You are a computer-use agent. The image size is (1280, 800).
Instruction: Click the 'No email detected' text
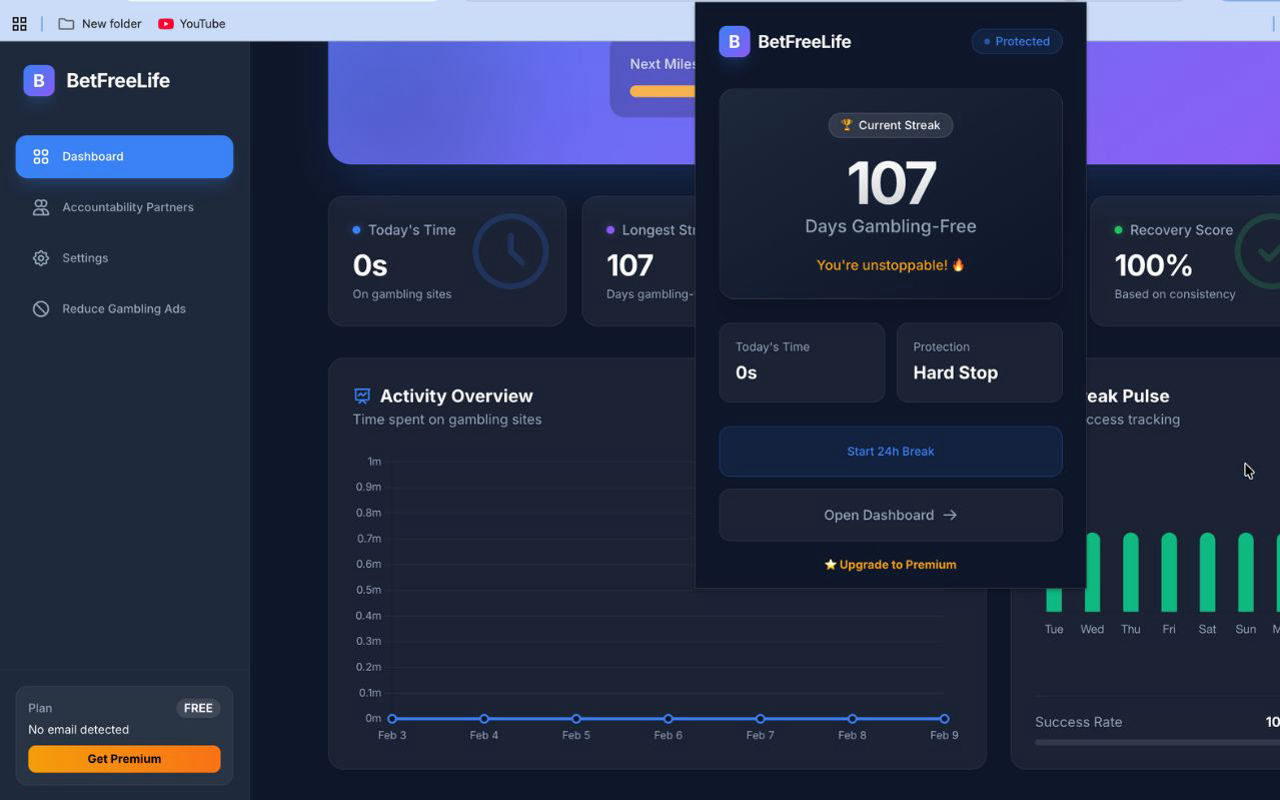(78, 730)
